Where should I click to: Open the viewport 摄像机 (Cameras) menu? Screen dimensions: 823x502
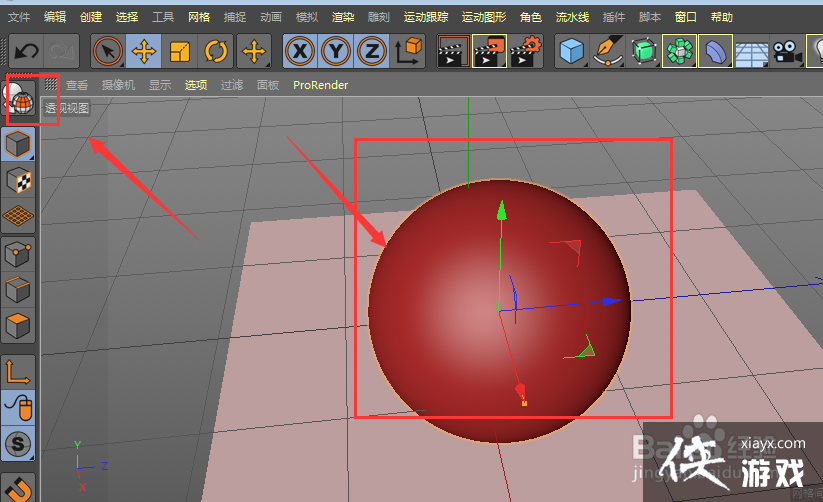(x=118, y=85)
